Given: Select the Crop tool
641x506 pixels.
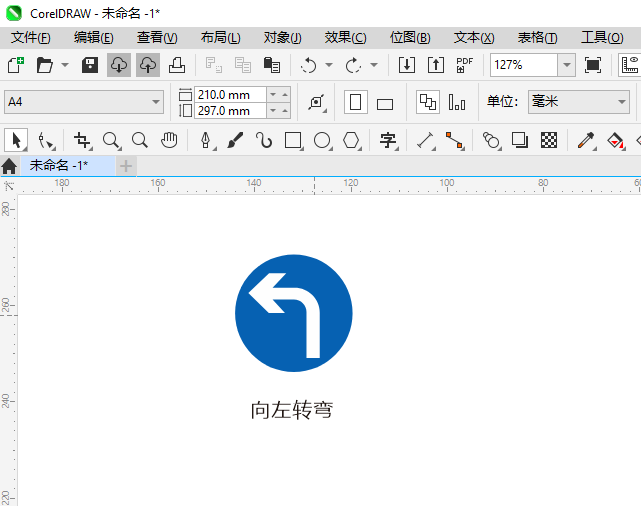Looking at the screenshot, I should click(x=82, y=141).
